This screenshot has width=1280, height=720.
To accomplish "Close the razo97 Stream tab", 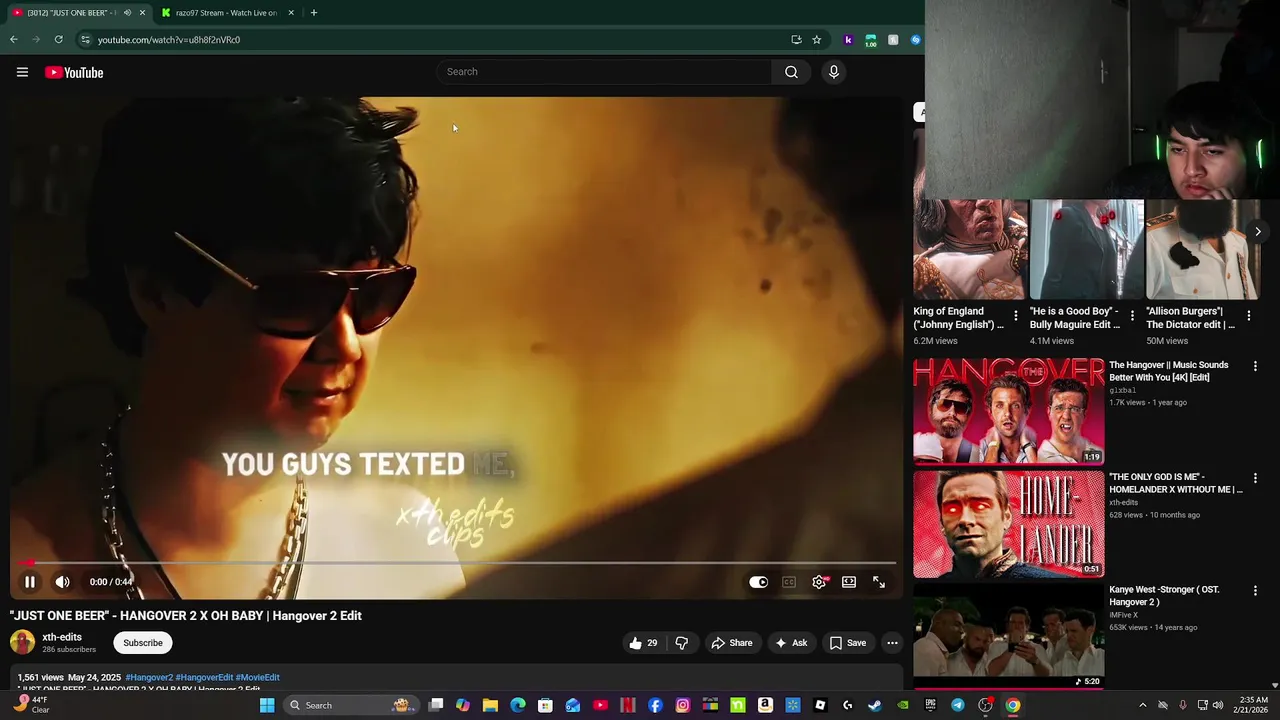I will click(291, 13).
